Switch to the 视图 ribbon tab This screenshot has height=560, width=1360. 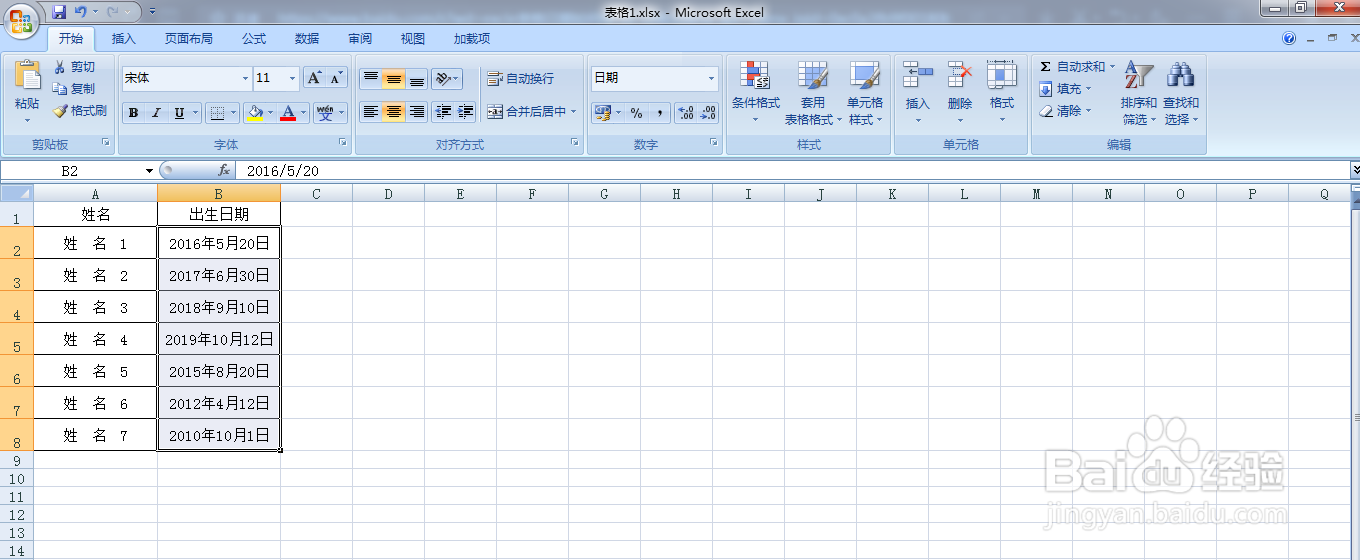click(x=413, y=39)
